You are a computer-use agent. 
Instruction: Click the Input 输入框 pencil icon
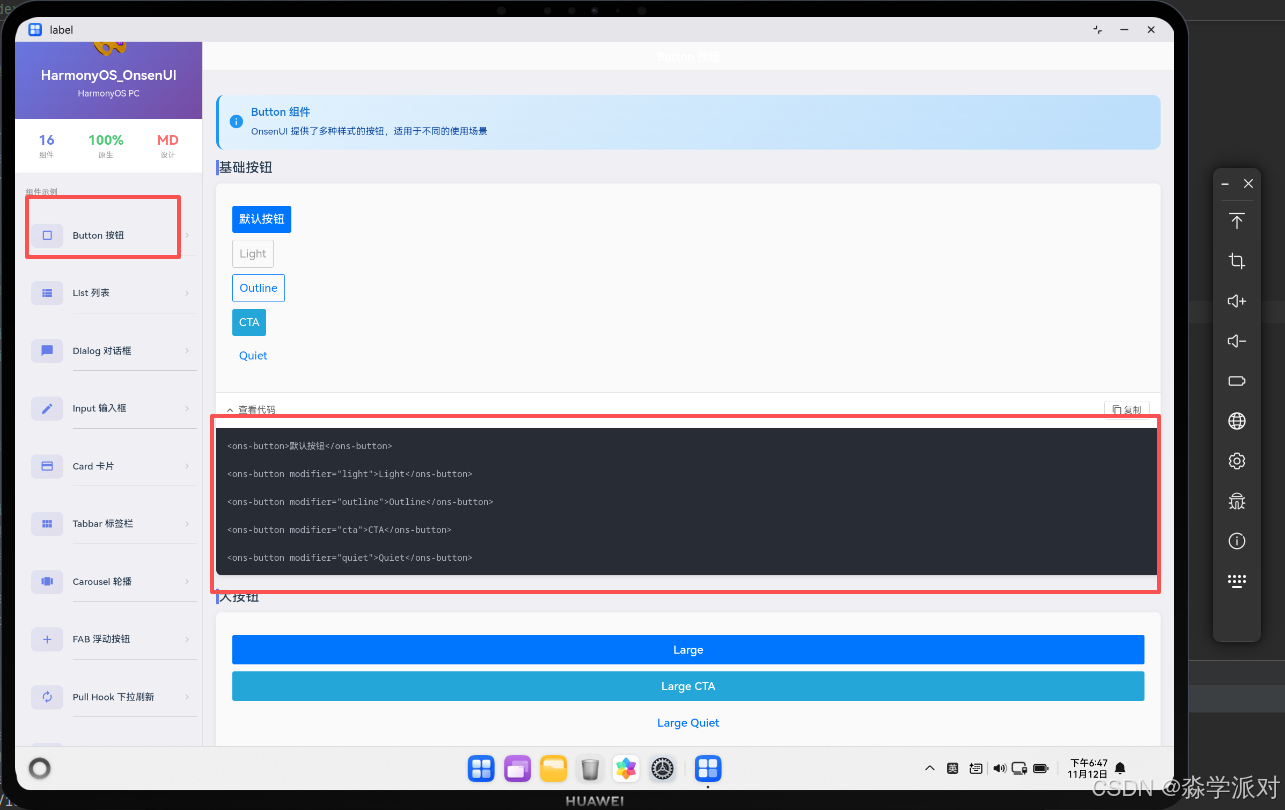pos(47,408)
